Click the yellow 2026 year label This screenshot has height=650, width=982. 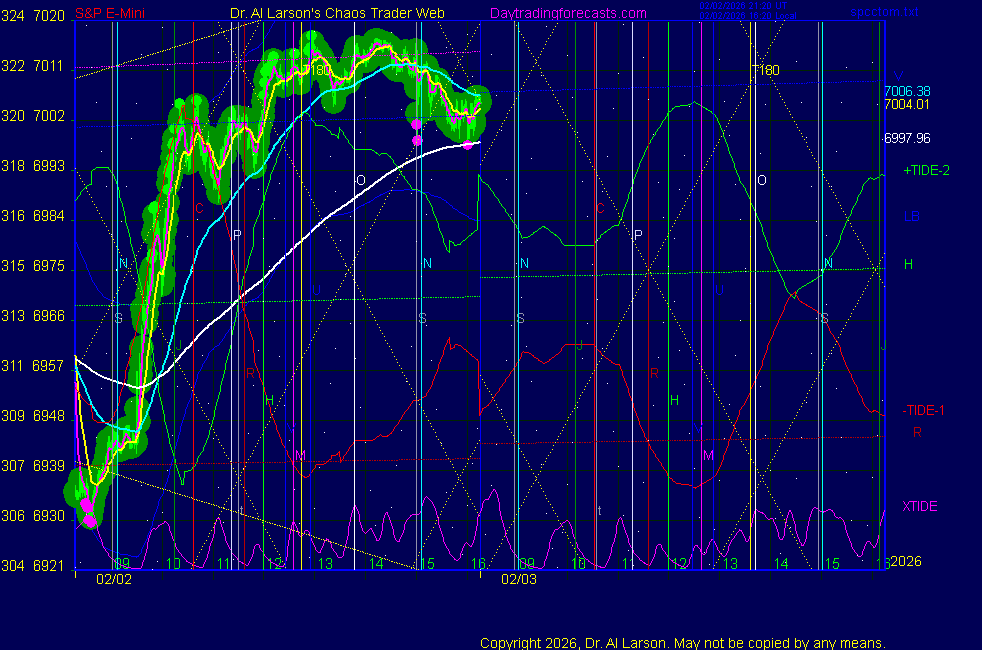point(905,562)
